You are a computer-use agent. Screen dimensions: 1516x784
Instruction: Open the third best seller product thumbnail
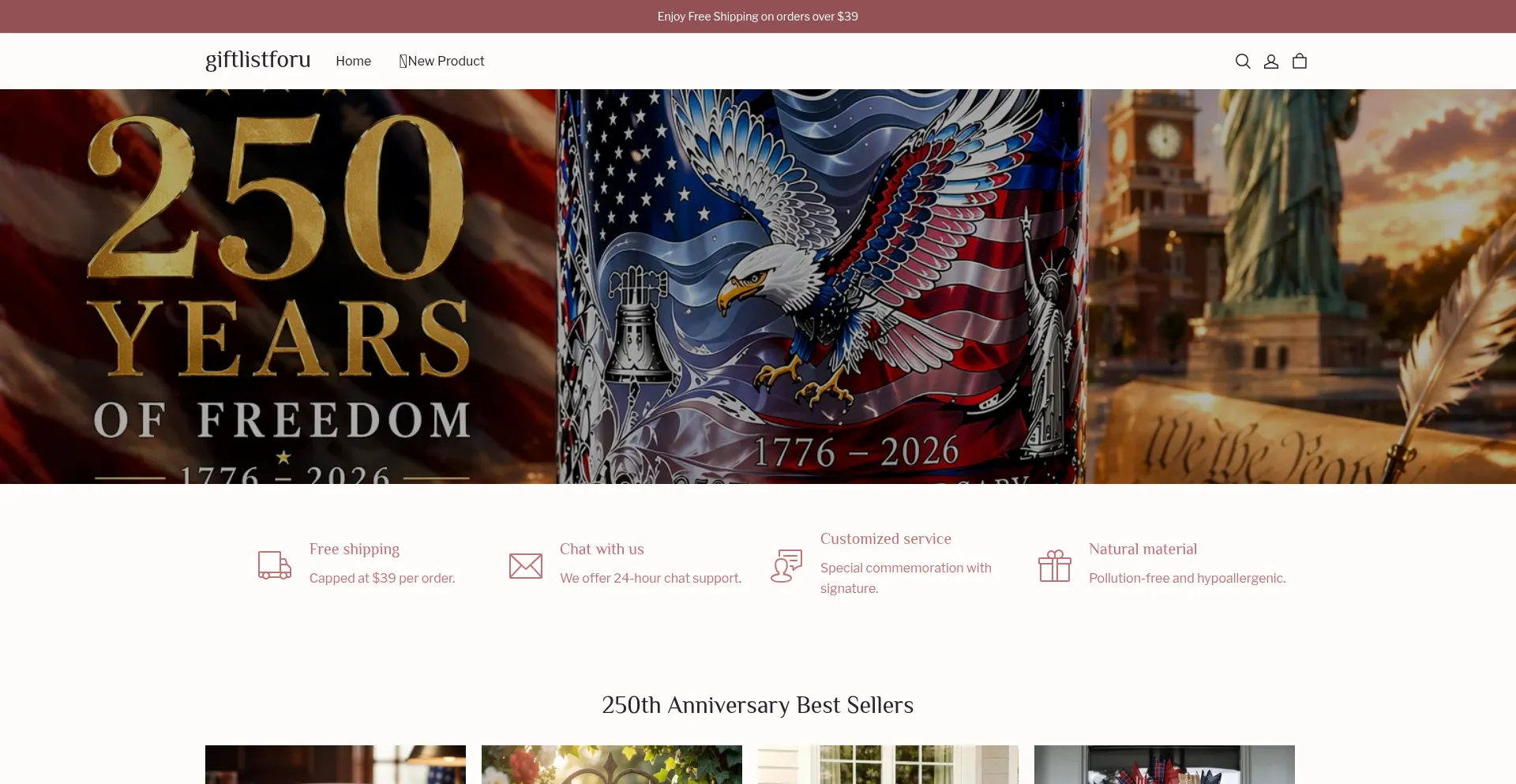pyautogui.click(x=888, y=764)
